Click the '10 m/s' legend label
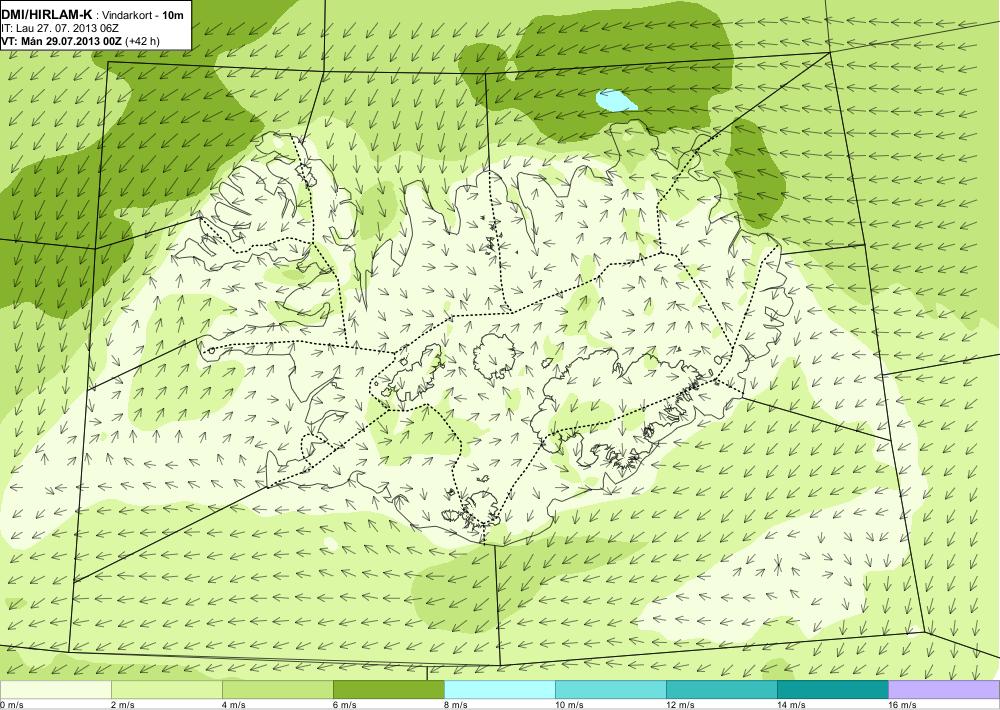The image size is (1000, 710). coord(570,705)
